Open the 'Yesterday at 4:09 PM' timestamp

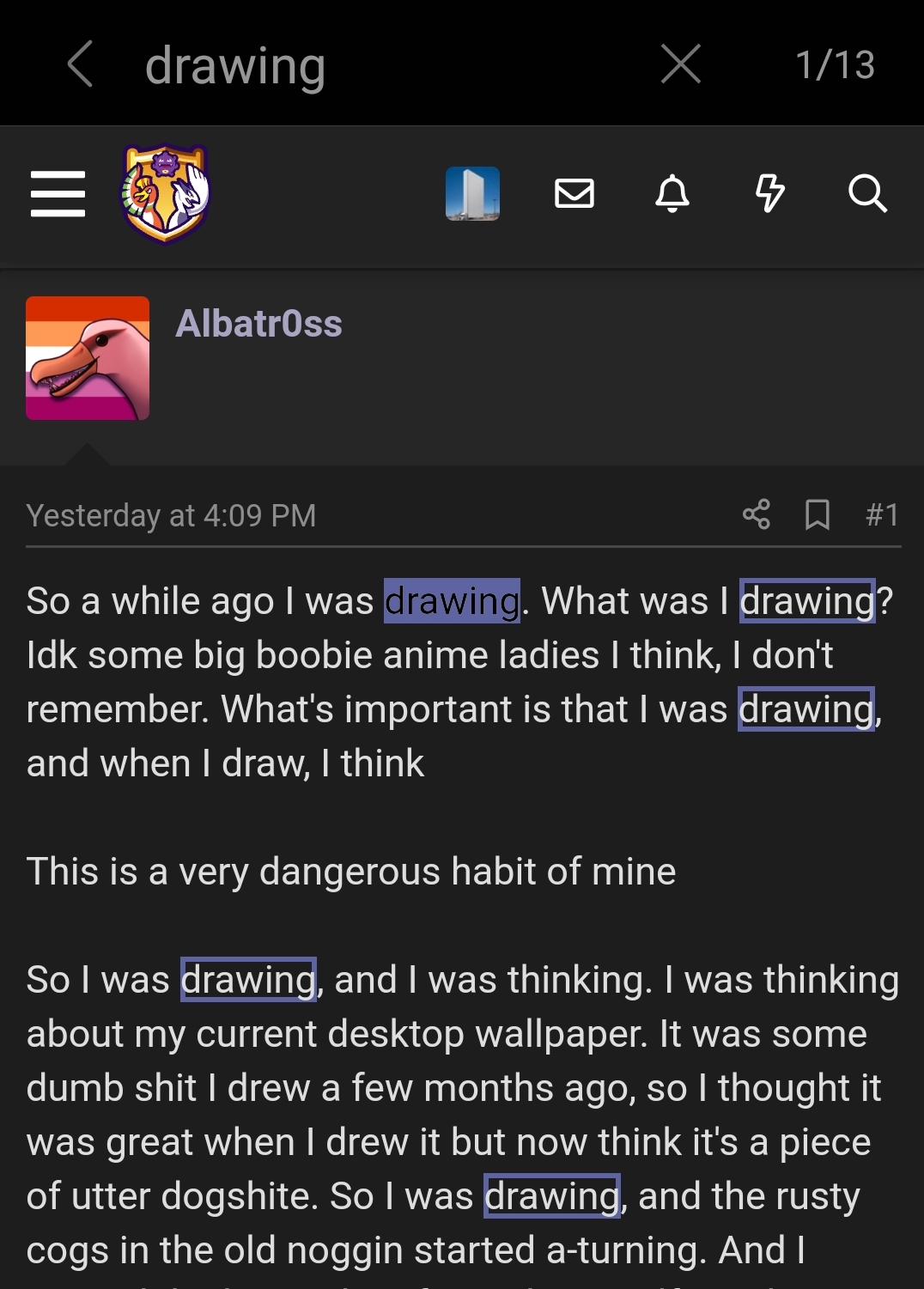point(171,515)
